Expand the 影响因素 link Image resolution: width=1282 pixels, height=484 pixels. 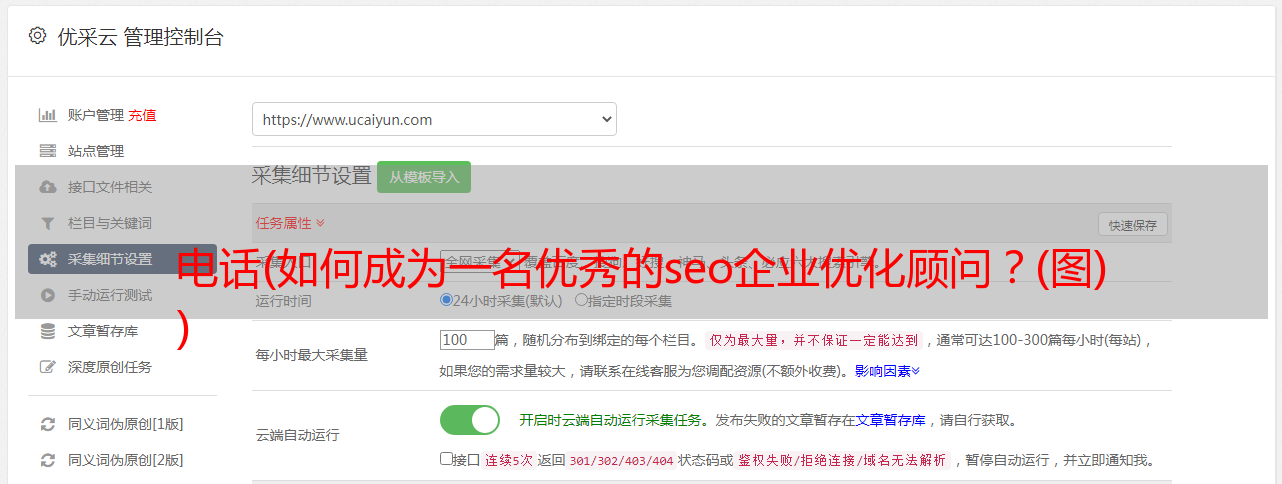pos(887,371)
